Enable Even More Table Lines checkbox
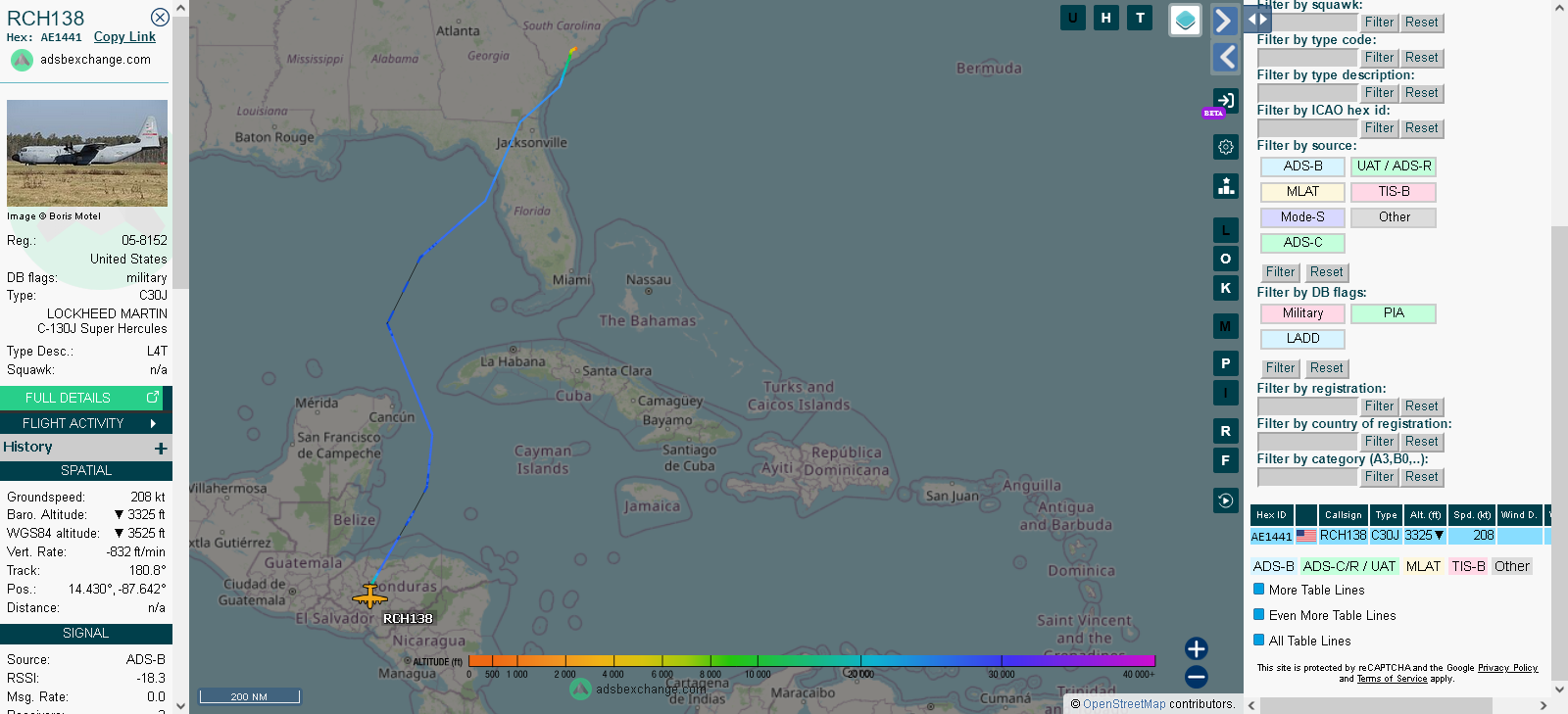 (1259, 615)
